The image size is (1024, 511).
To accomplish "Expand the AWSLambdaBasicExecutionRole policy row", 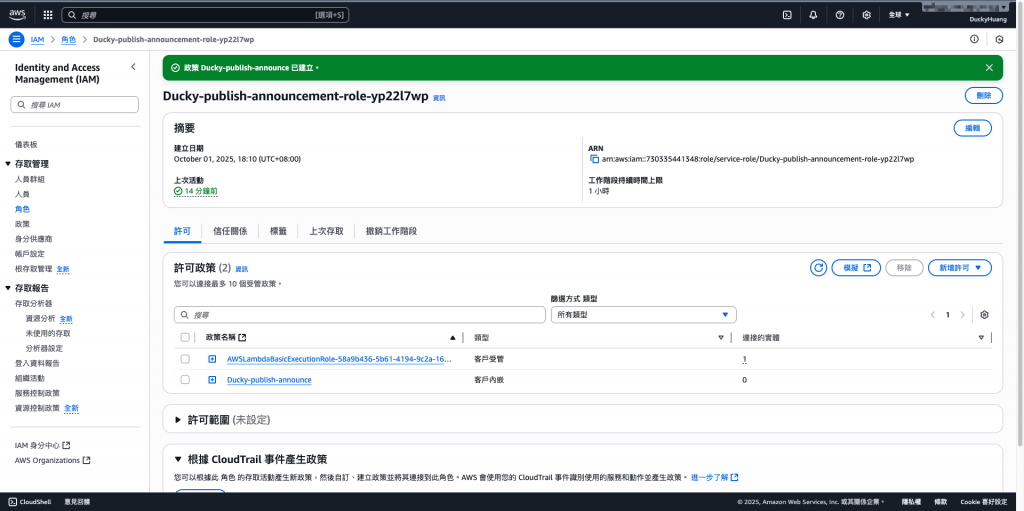I will point(212,359).
